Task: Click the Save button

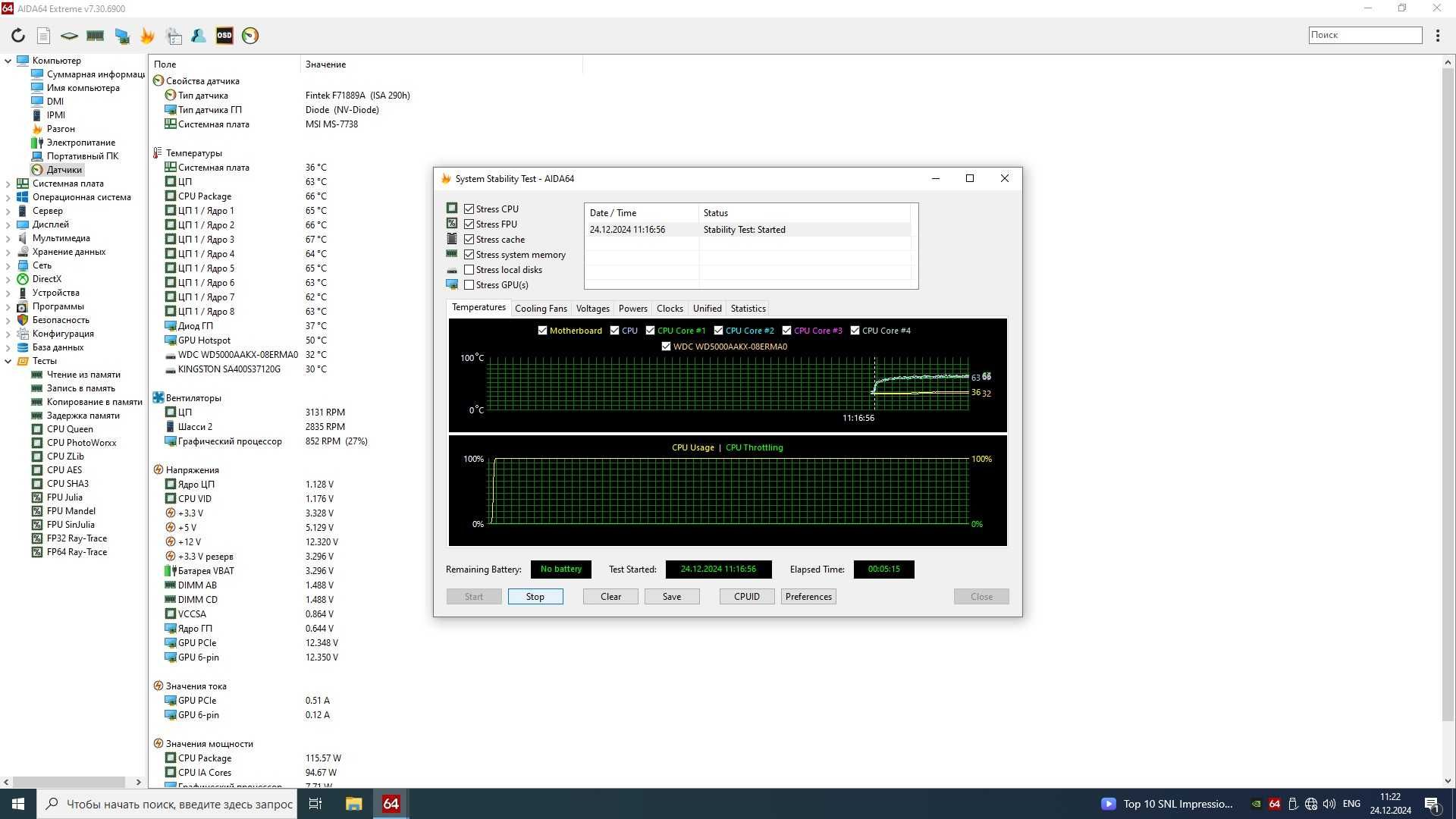Action: coord(672,597)
